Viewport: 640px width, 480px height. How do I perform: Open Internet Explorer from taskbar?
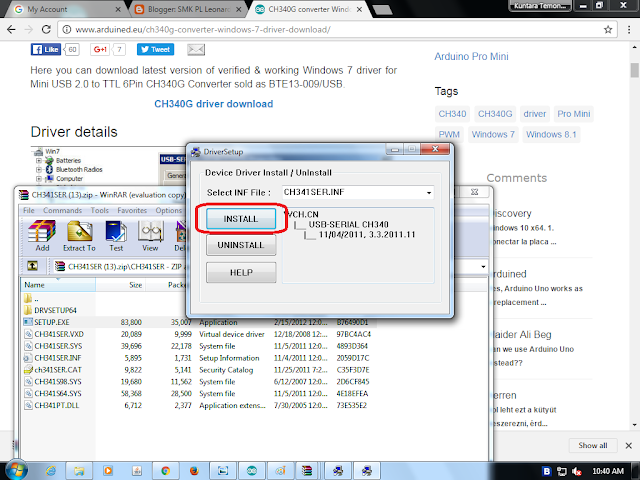51,471
